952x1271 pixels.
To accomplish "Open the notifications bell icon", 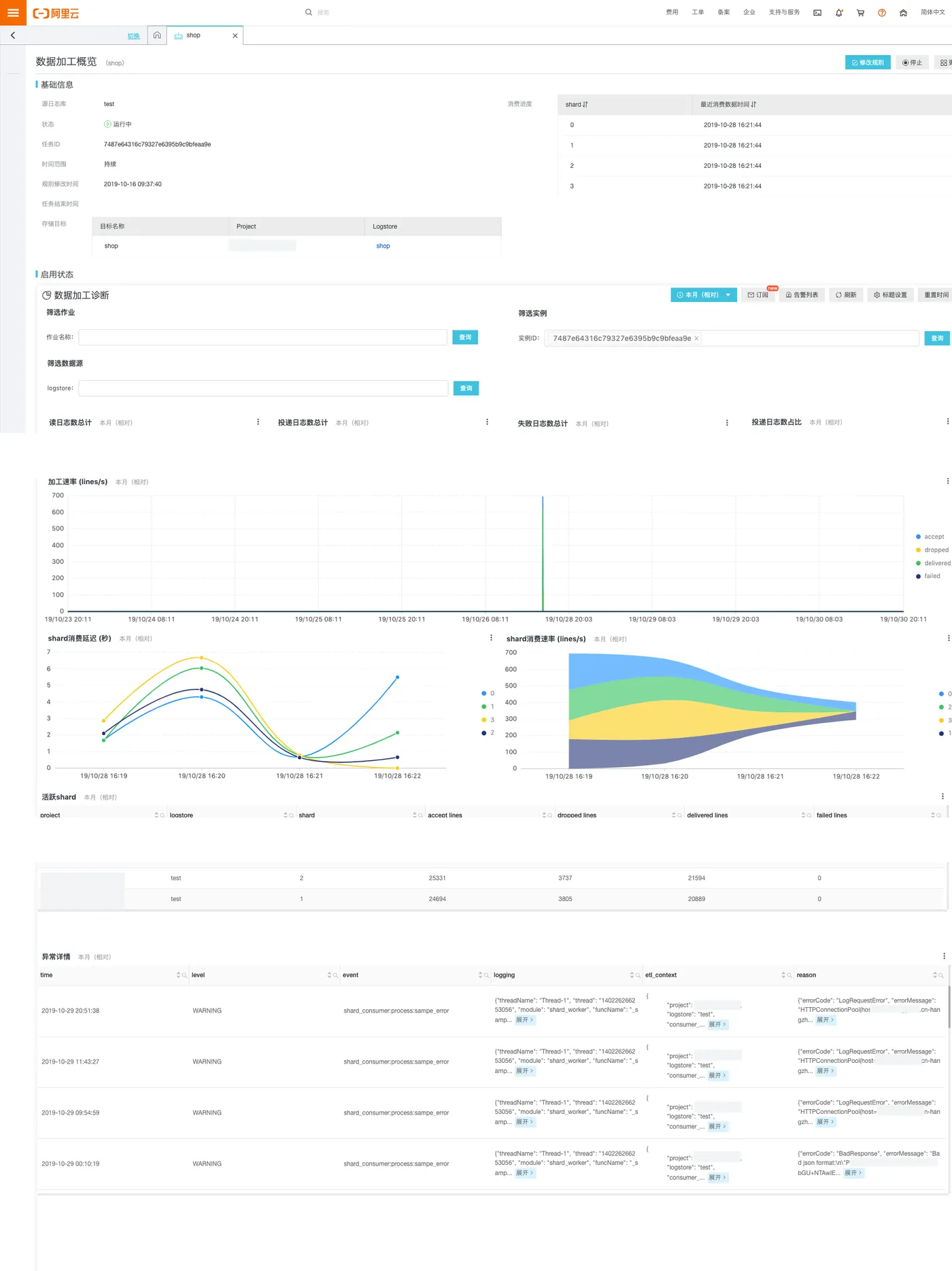I will coord(839,12).
